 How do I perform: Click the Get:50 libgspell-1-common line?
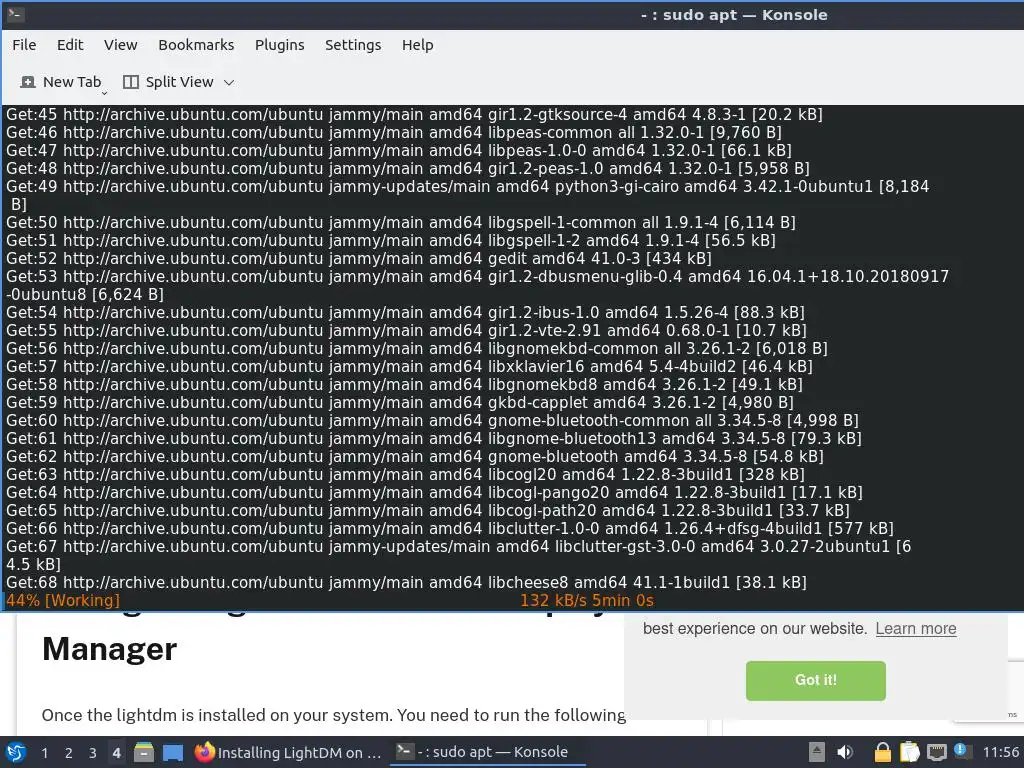tap(401, 222)
